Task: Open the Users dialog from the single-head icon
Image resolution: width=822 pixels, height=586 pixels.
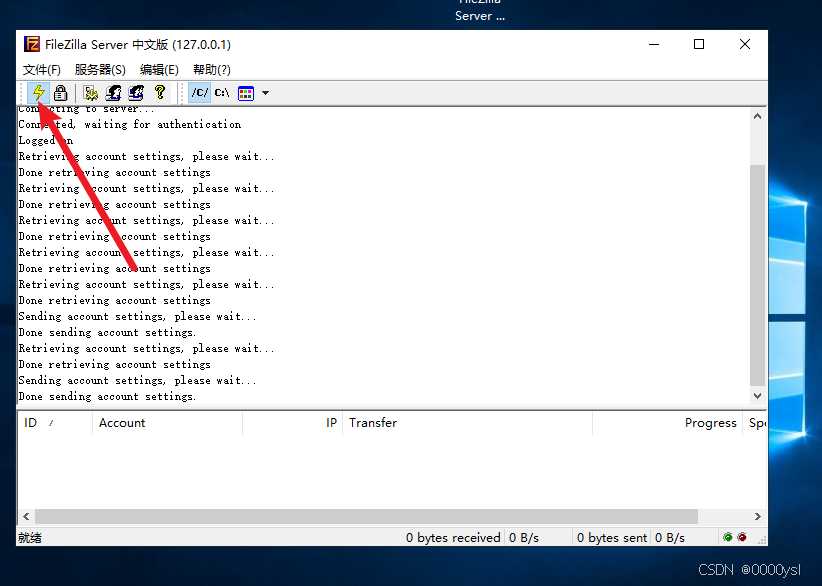Action: [114, 93]
